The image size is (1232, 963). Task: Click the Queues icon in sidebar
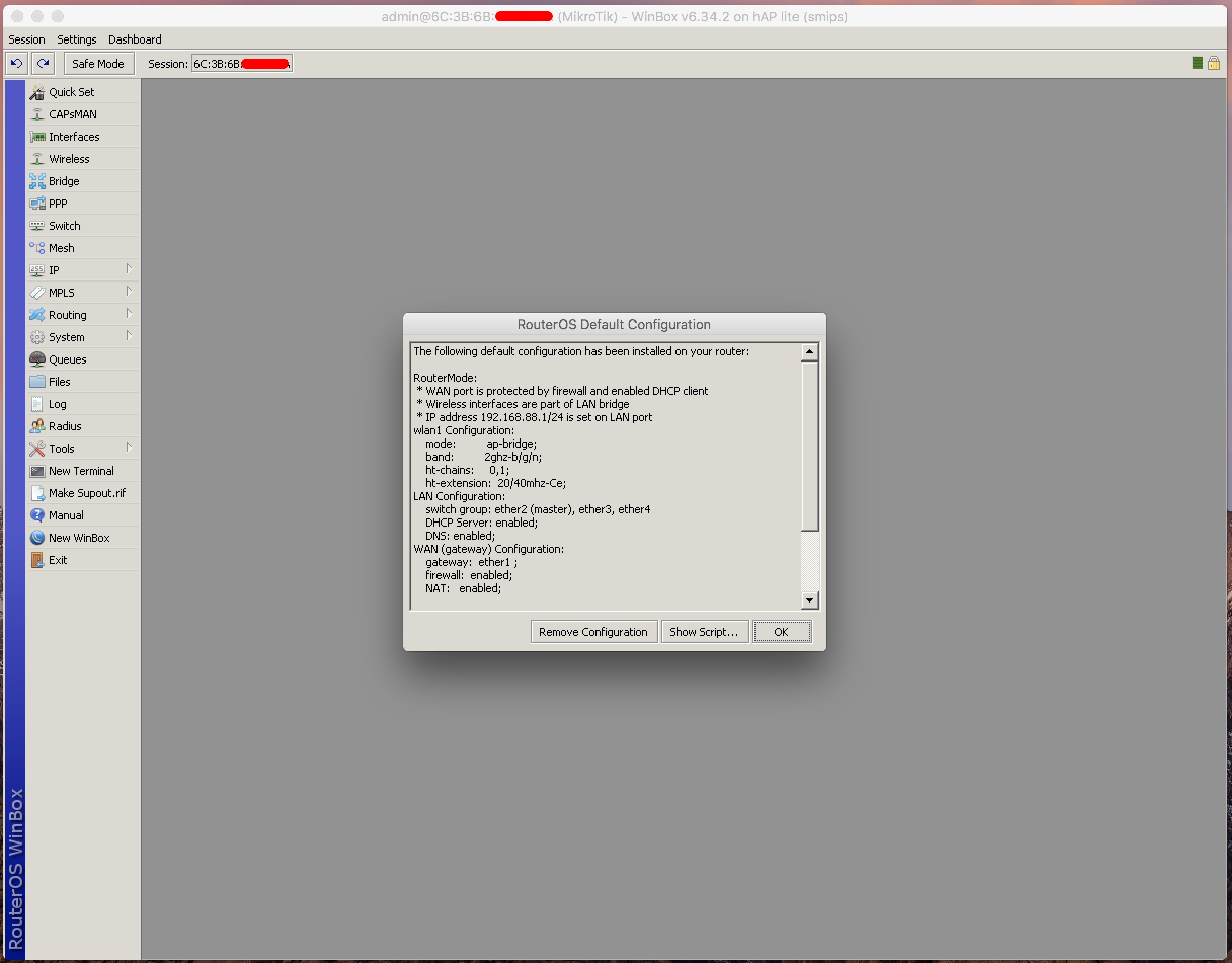[37, 359]
